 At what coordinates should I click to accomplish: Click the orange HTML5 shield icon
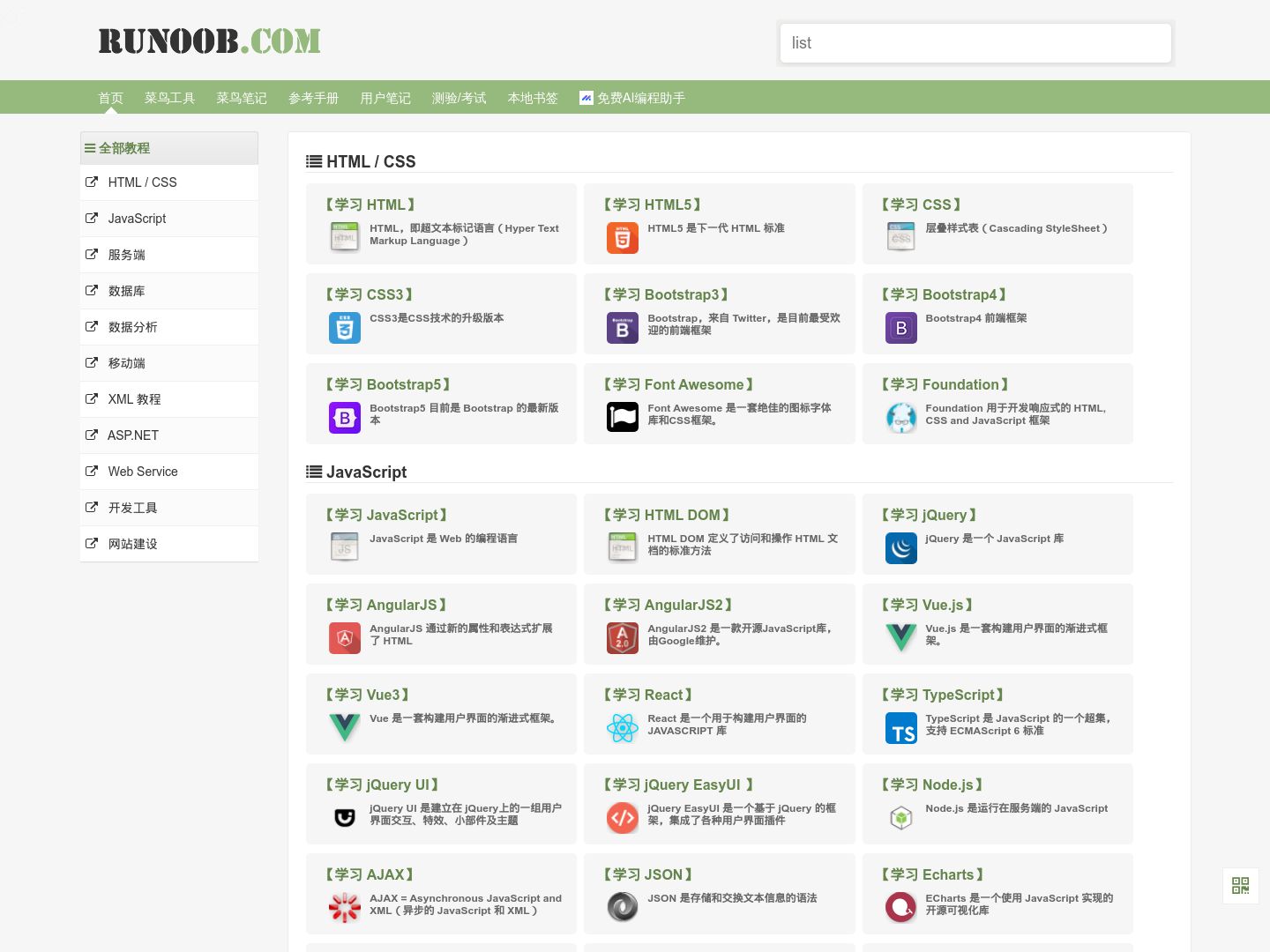coord(623,238)
